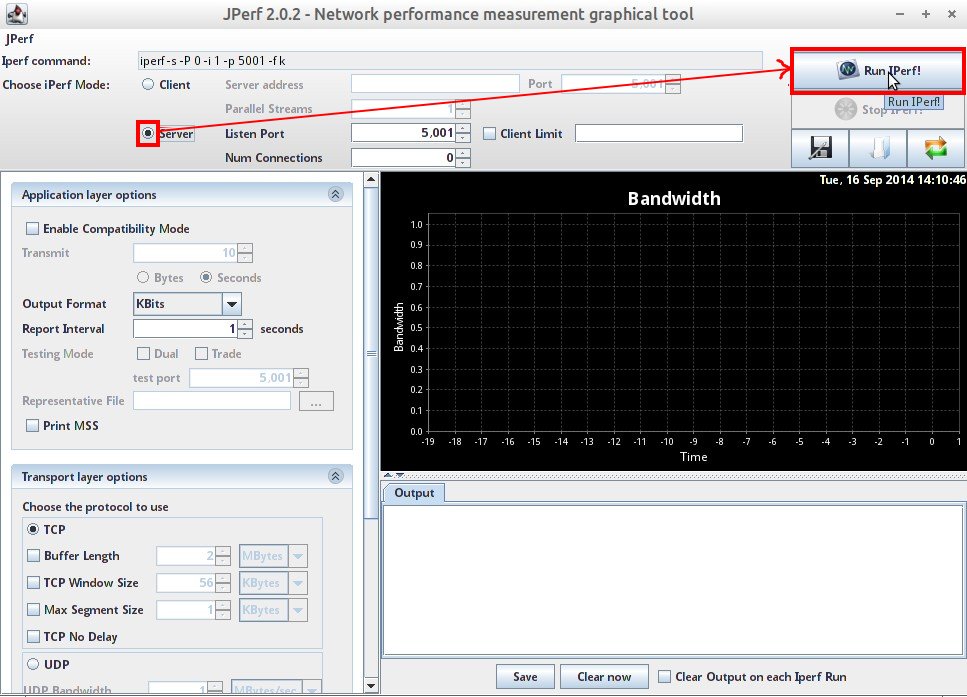Image resolution: width=967 pixels, height=697 pixels.
Task: Click the Iperf command text field
Action: [x=450, y=60]
